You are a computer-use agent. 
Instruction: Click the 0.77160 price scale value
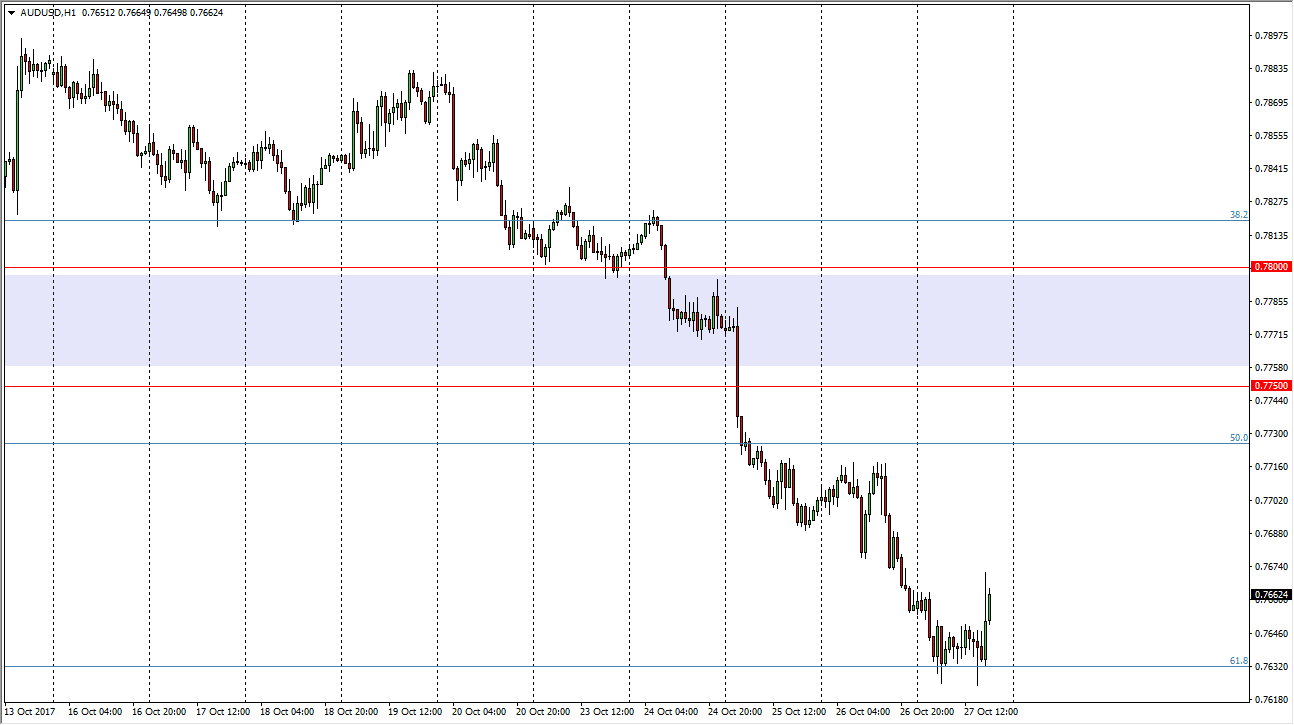tap(1270, 467)
